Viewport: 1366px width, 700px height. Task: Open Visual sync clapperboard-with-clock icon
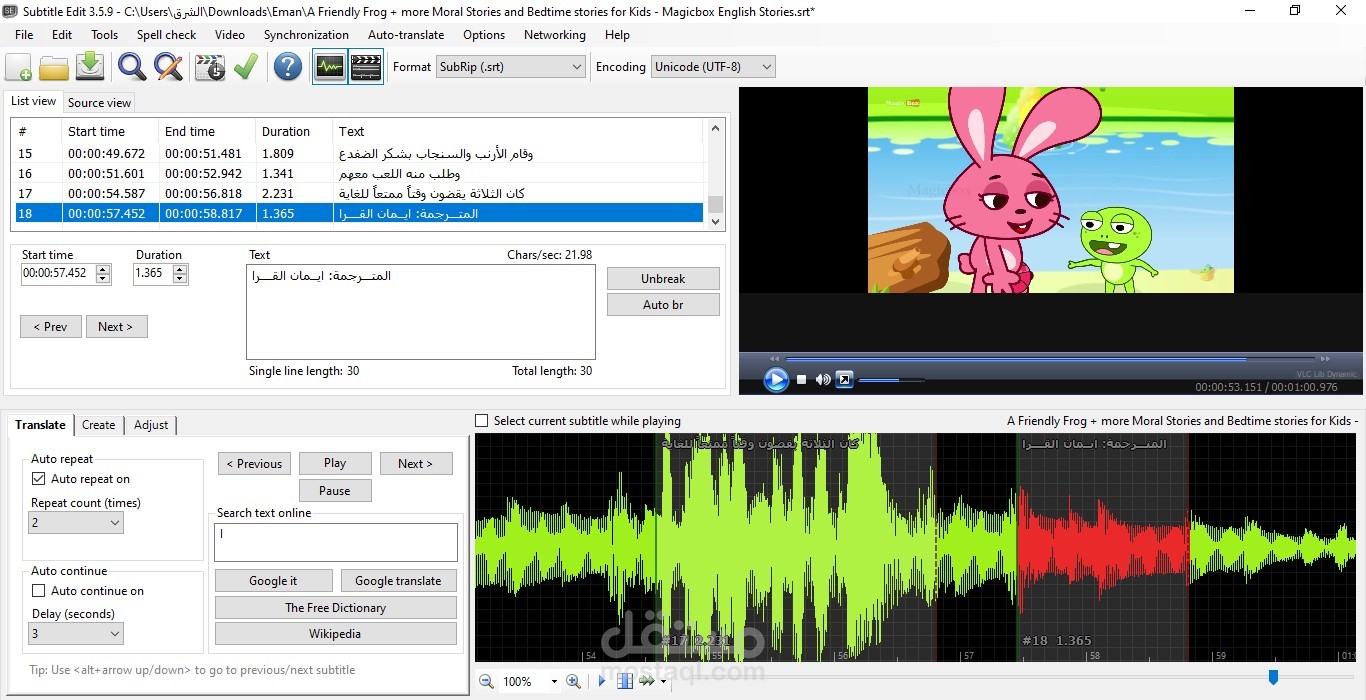coord(210,67)
